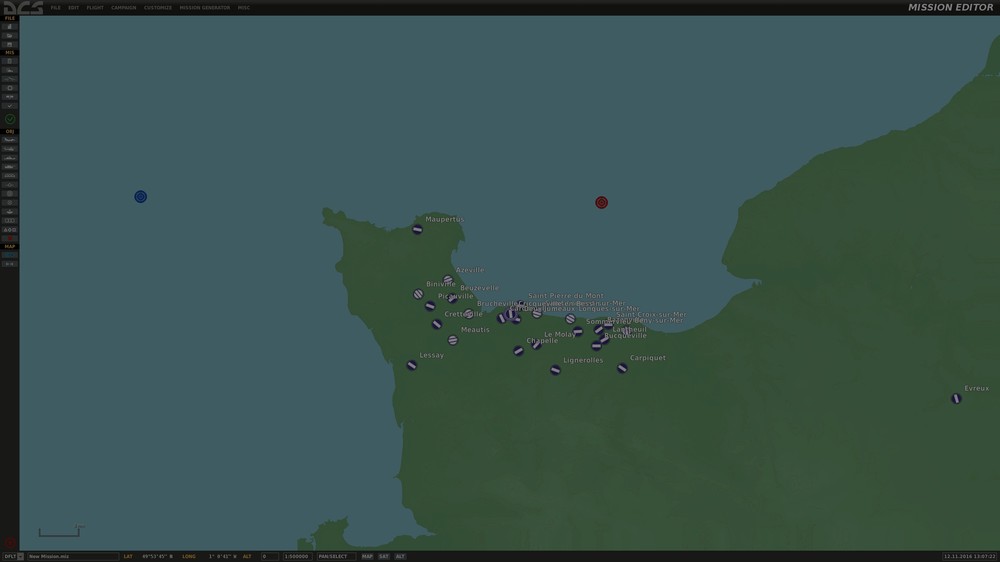Click the Lessay airfield marker

tap(412, 366)
